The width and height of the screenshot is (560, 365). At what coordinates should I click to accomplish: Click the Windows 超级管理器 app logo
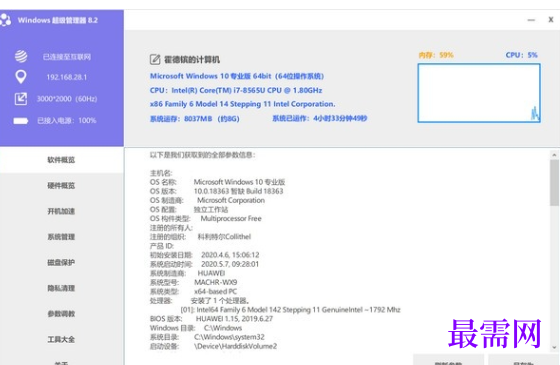point(5,20)
